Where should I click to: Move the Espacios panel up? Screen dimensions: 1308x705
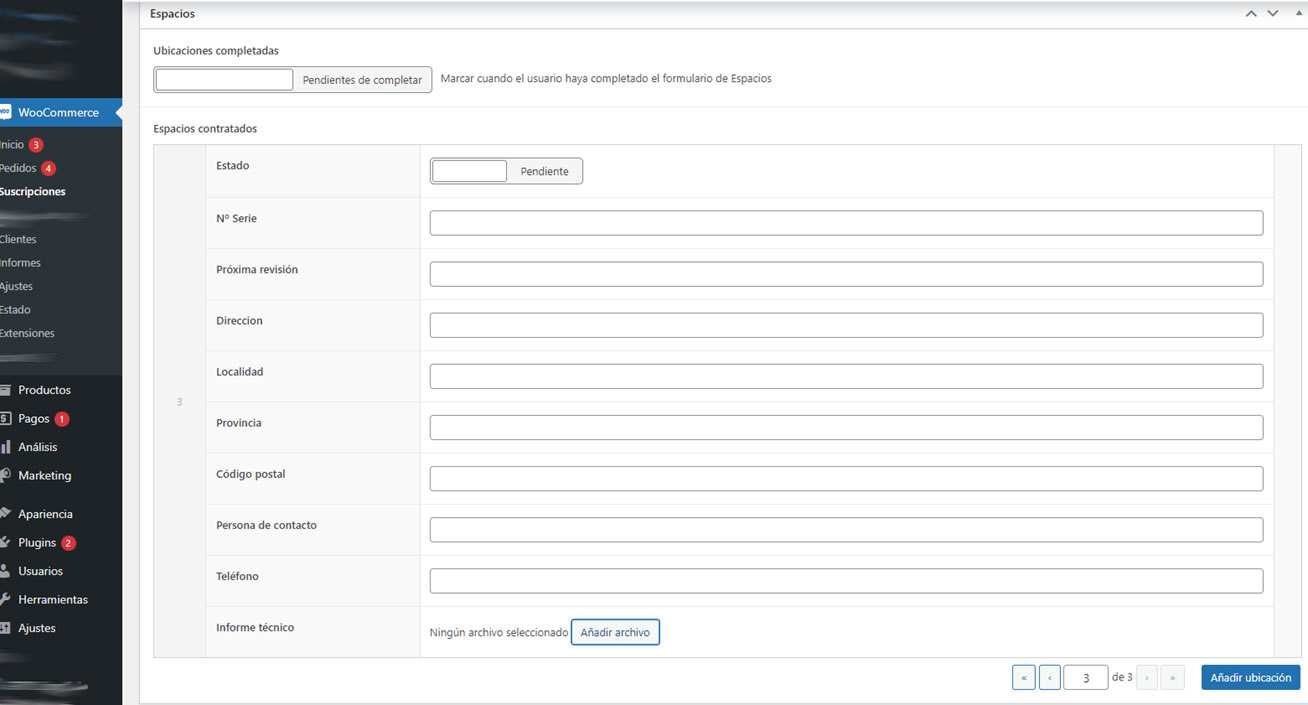1251,14
